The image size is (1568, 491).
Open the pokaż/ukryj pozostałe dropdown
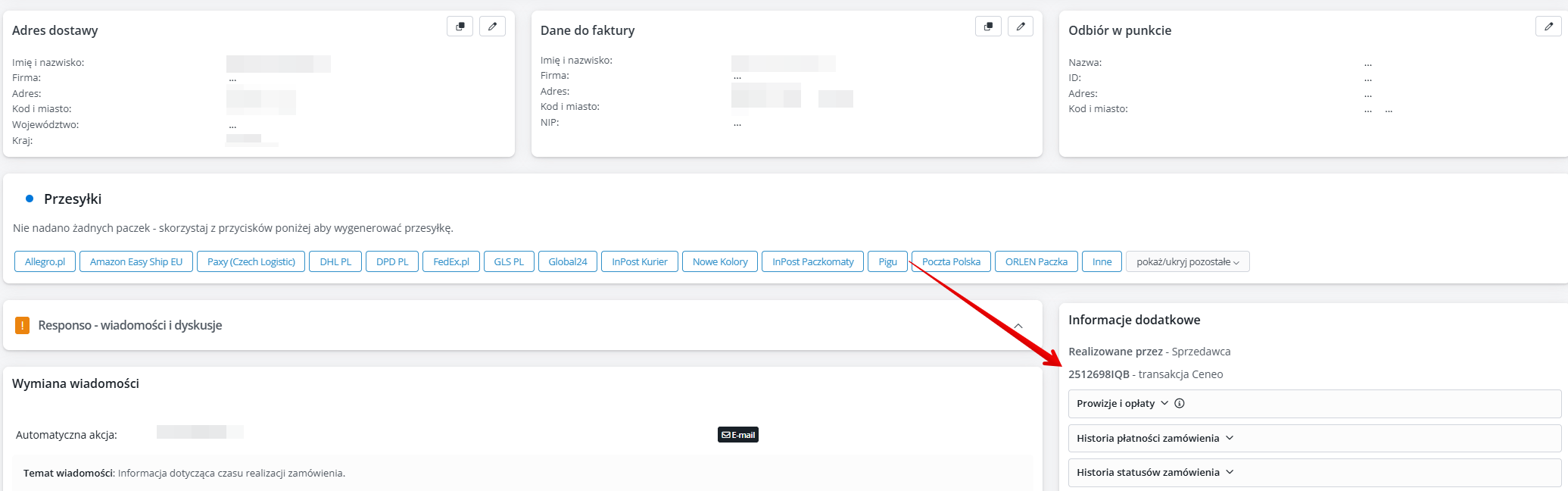(1187, 262)
